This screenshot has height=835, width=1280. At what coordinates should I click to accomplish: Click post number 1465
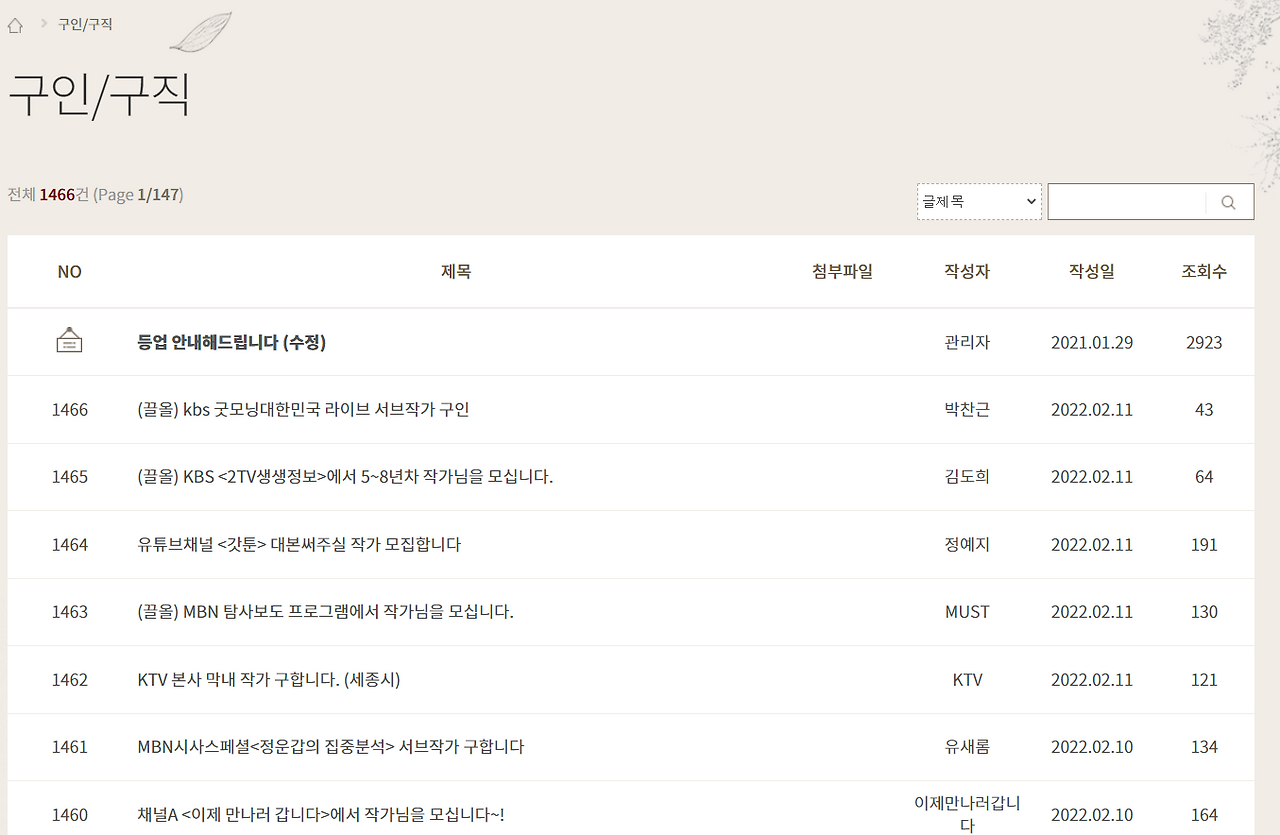click(70, 477)
